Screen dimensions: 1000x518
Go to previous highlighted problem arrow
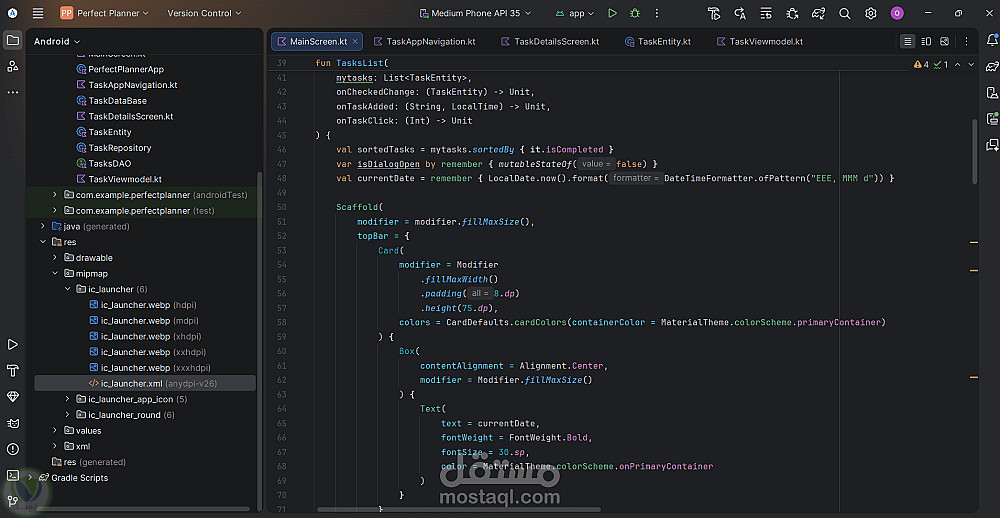point(959,64)
